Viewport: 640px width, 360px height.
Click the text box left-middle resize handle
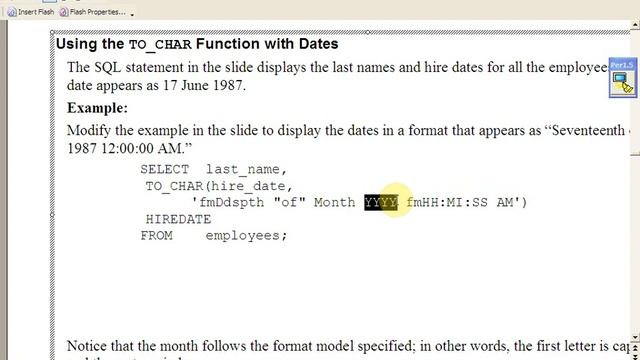[52, 214]
